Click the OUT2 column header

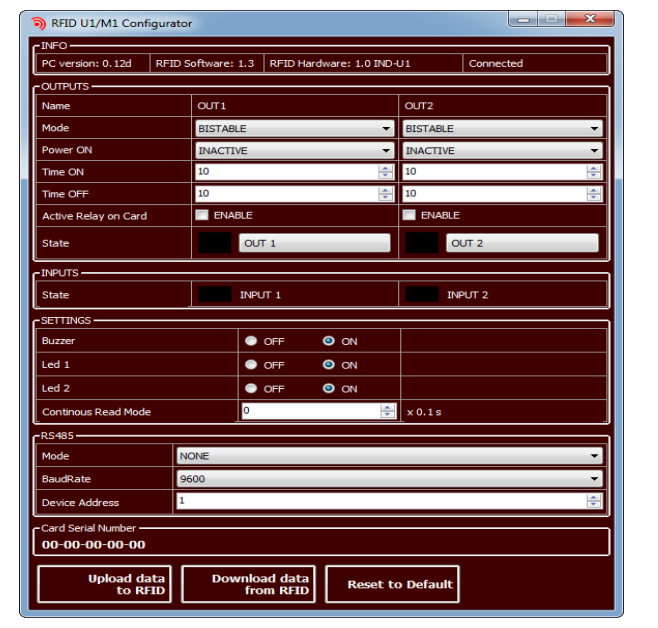pos(419,106)
